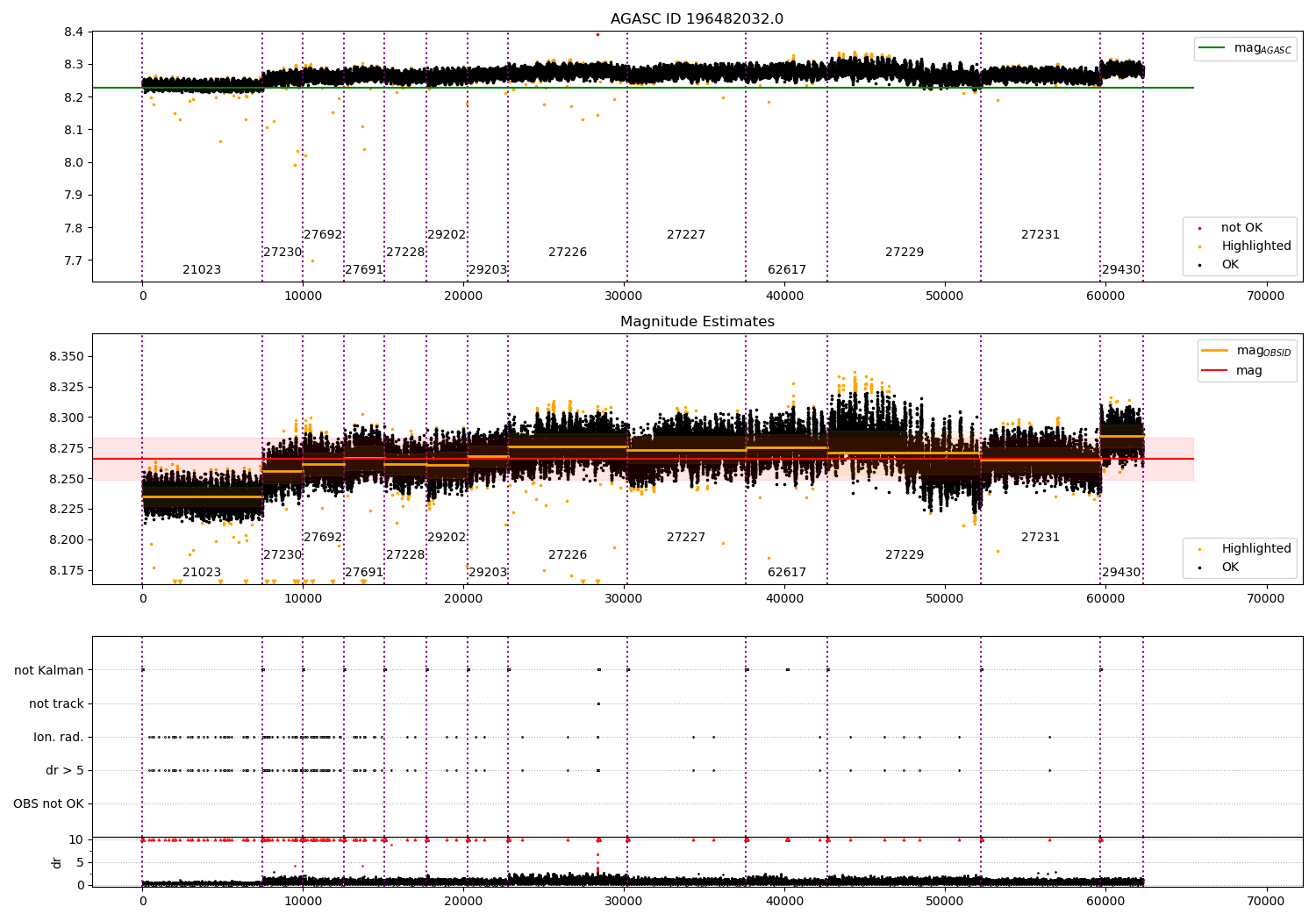Click OBSID label 27228 in the top panel

pos(405,253)
